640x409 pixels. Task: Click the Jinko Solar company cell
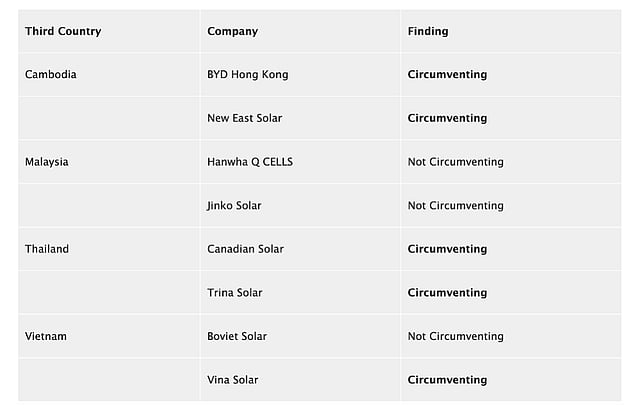234,205
